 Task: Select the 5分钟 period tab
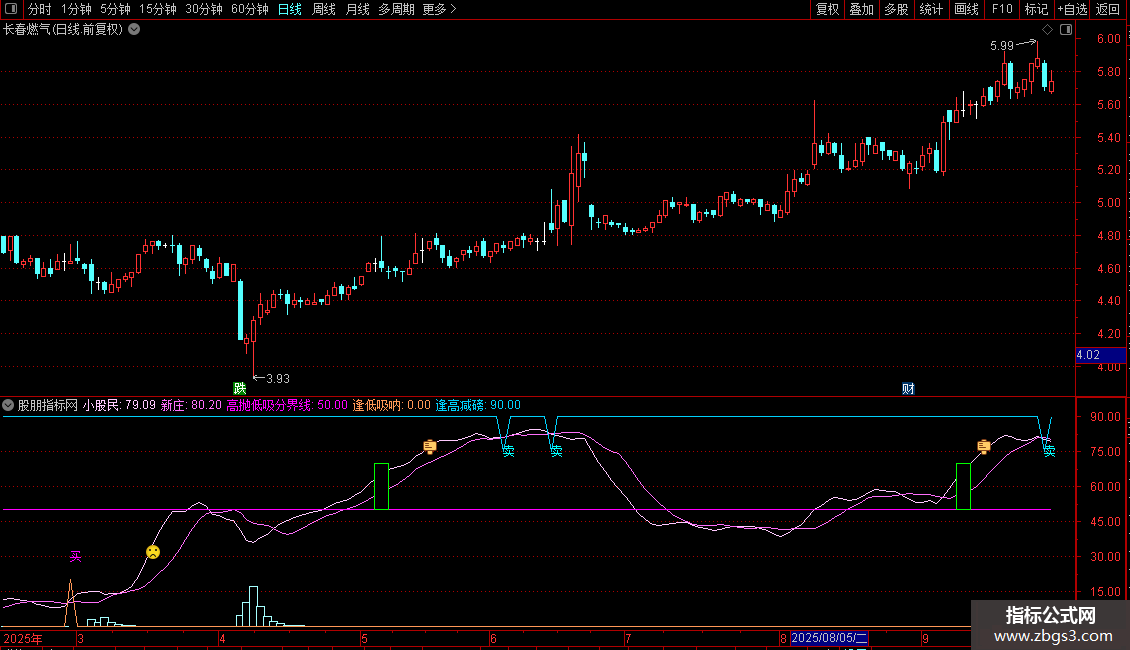tap(115, 9)
